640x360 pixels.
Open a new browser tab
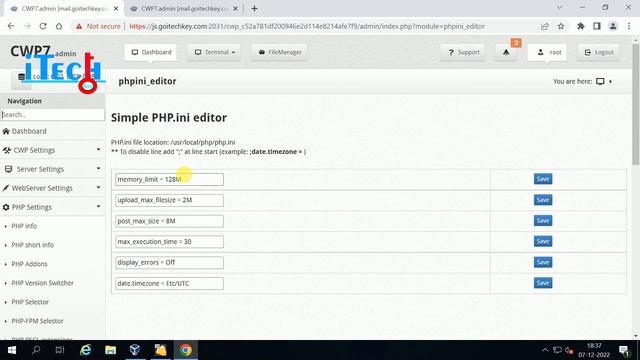pos(254,8)
